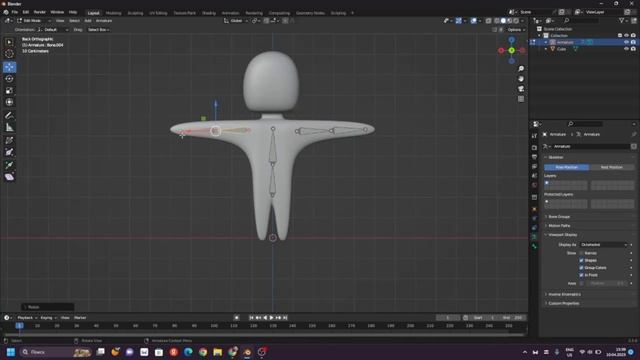The width and height of the screenshot is (640, 360).
Task: Click the green Y axis gizmo dot
Action: (511, 50)
